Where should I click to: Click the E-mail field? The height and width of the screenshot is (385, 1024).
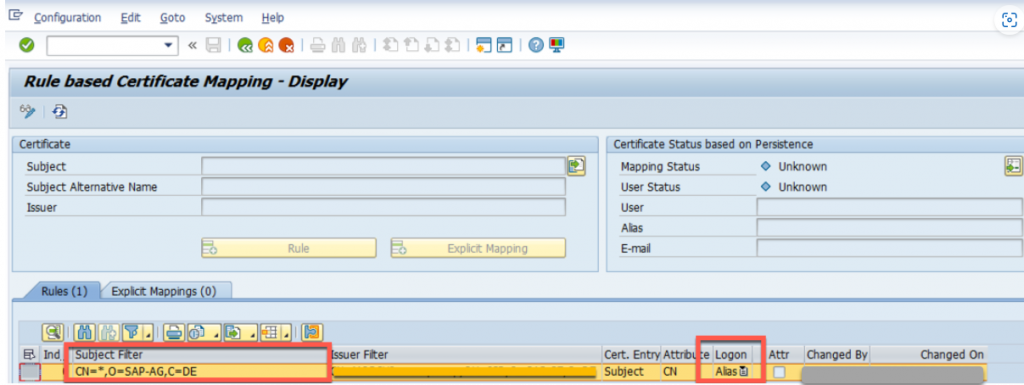[890, 249]
